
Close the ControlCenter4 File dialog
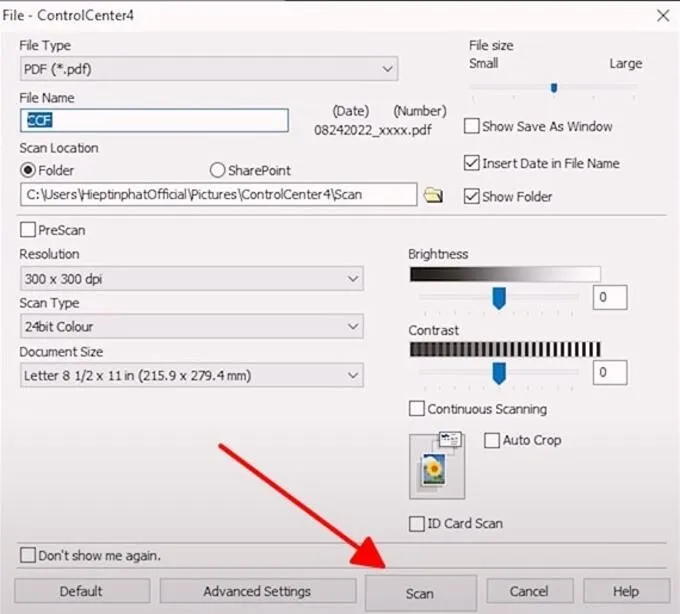pos(663,16)
